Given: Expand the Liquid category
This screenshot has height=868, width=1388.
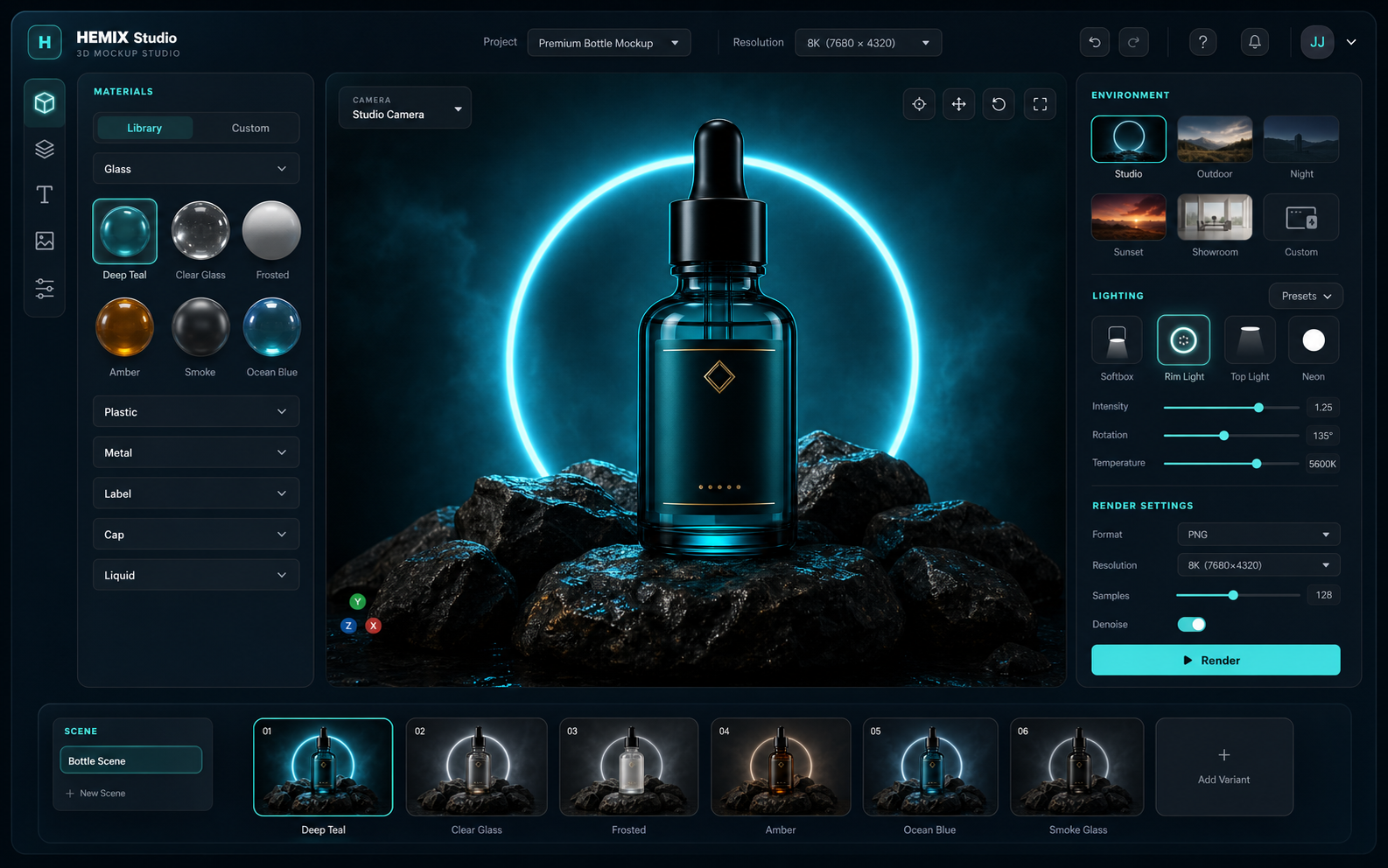Looking at the screenshot, I should click(196, 575).
